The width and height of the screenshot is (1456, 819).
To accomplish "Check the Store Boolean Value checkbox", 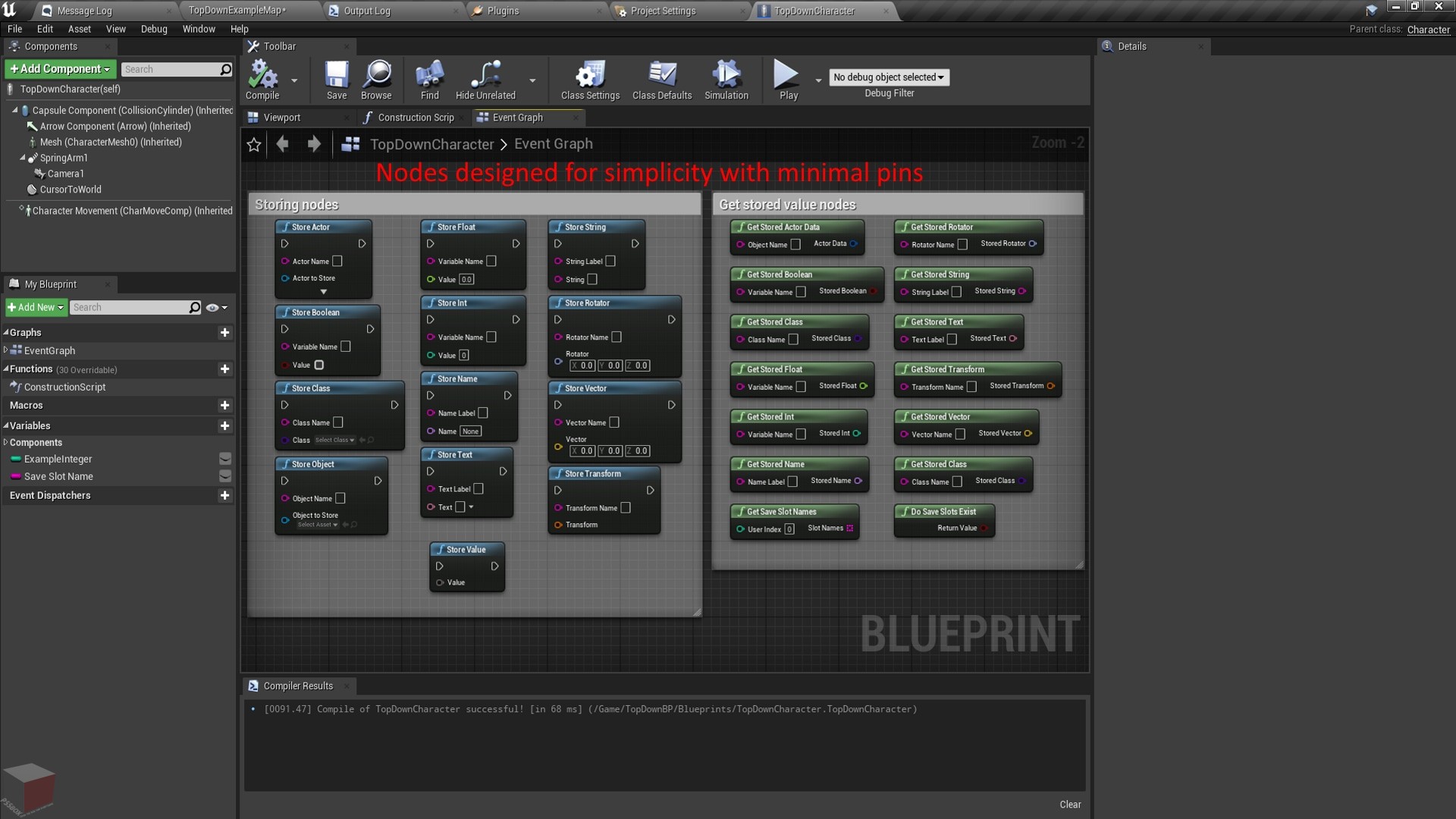I will point(319,365).
